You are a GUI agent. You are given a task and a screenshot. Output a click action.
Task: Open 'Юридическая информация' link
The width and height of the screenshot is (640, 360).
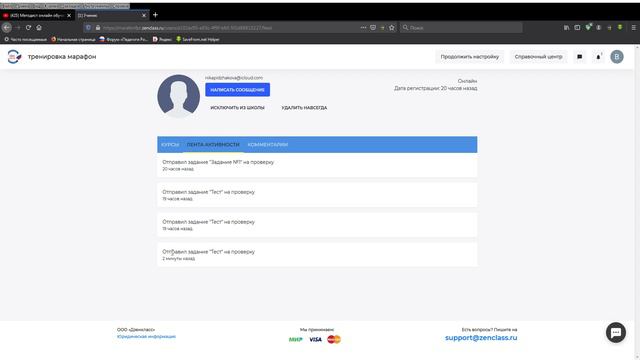(146, 337)
